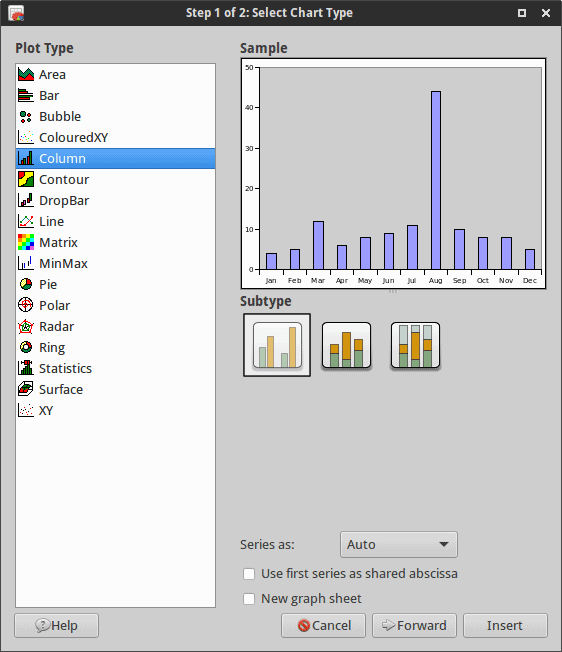
Task: Select the Radar plot icon
Action: click(x=26, y=326)
